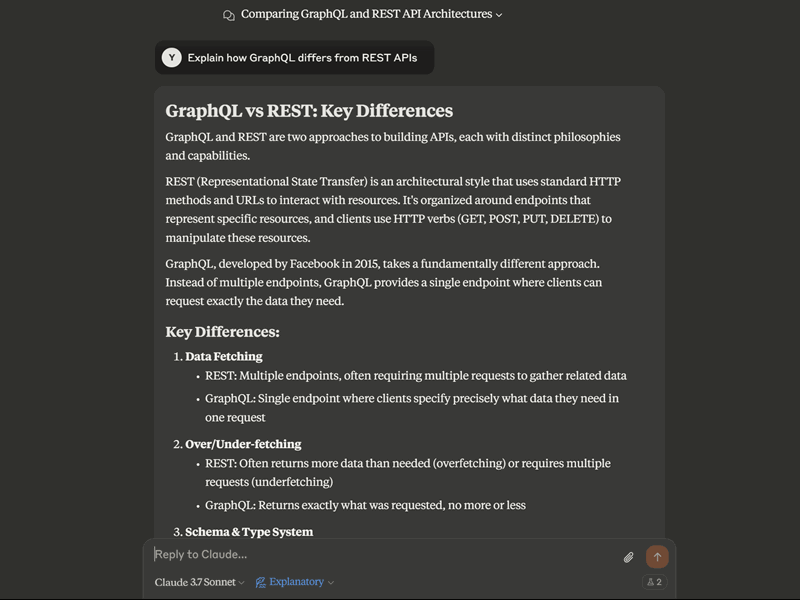Click inside the assistant response message
Viewport: 800px width, 600px height.
click(400, 280)
